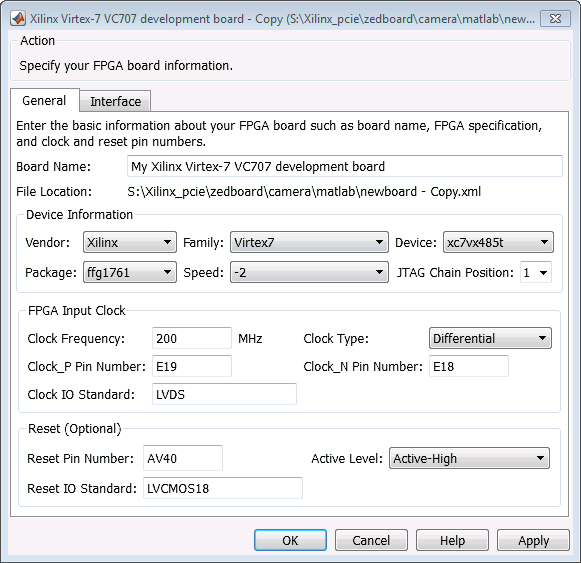This screenshot has width=581, height=563.
Task: Close the board editor dialog window
Action: pyautogui.click(x=555, y=19)
